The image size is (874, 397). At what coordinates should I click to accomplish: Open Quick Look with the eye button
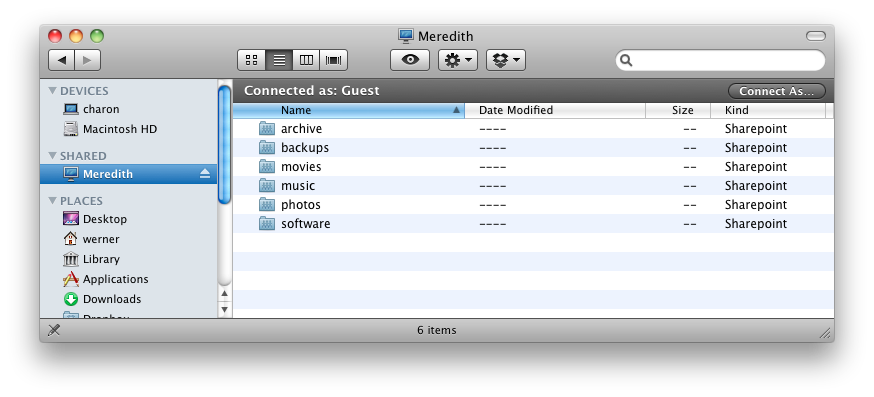click(410, 60)
